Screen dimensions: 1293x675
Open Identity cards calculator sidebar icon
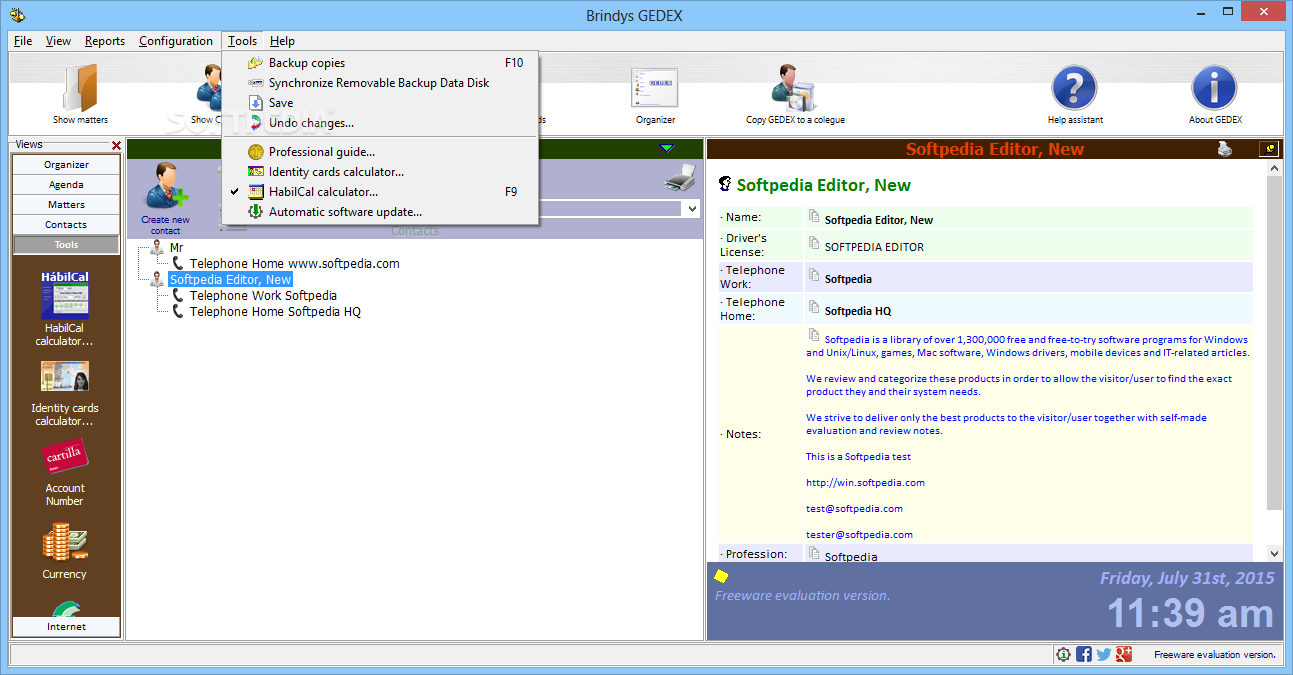pos(65,377)
